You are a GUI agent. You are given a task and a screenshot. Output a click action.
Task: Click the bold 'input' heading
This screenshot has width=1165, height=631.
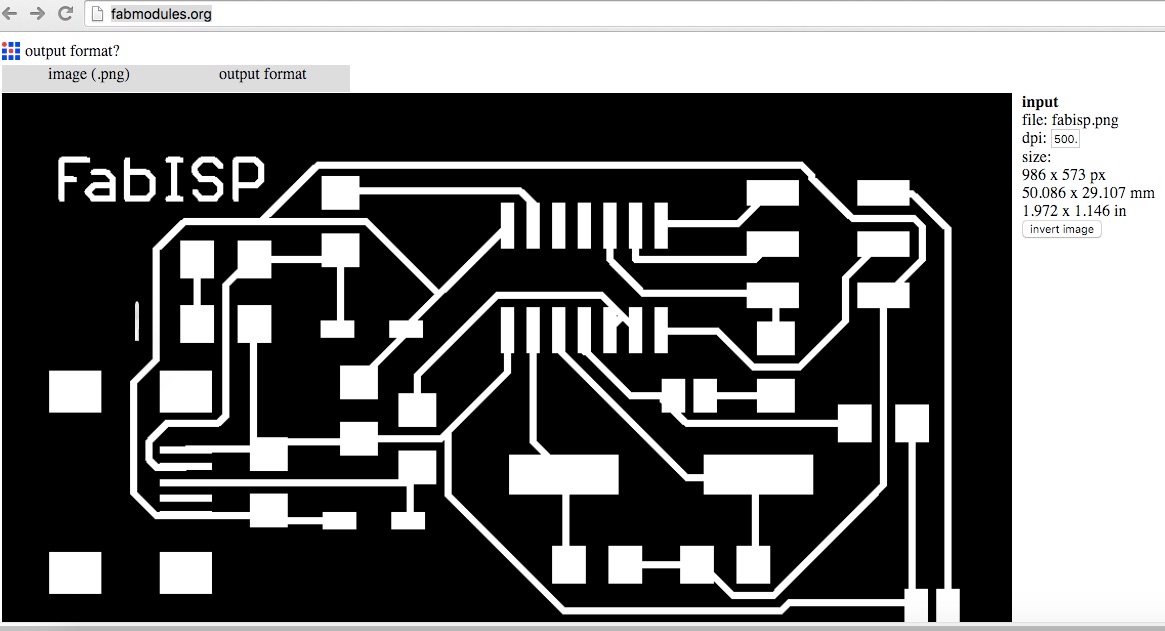pyautogui.click(x=1040, y=103)
